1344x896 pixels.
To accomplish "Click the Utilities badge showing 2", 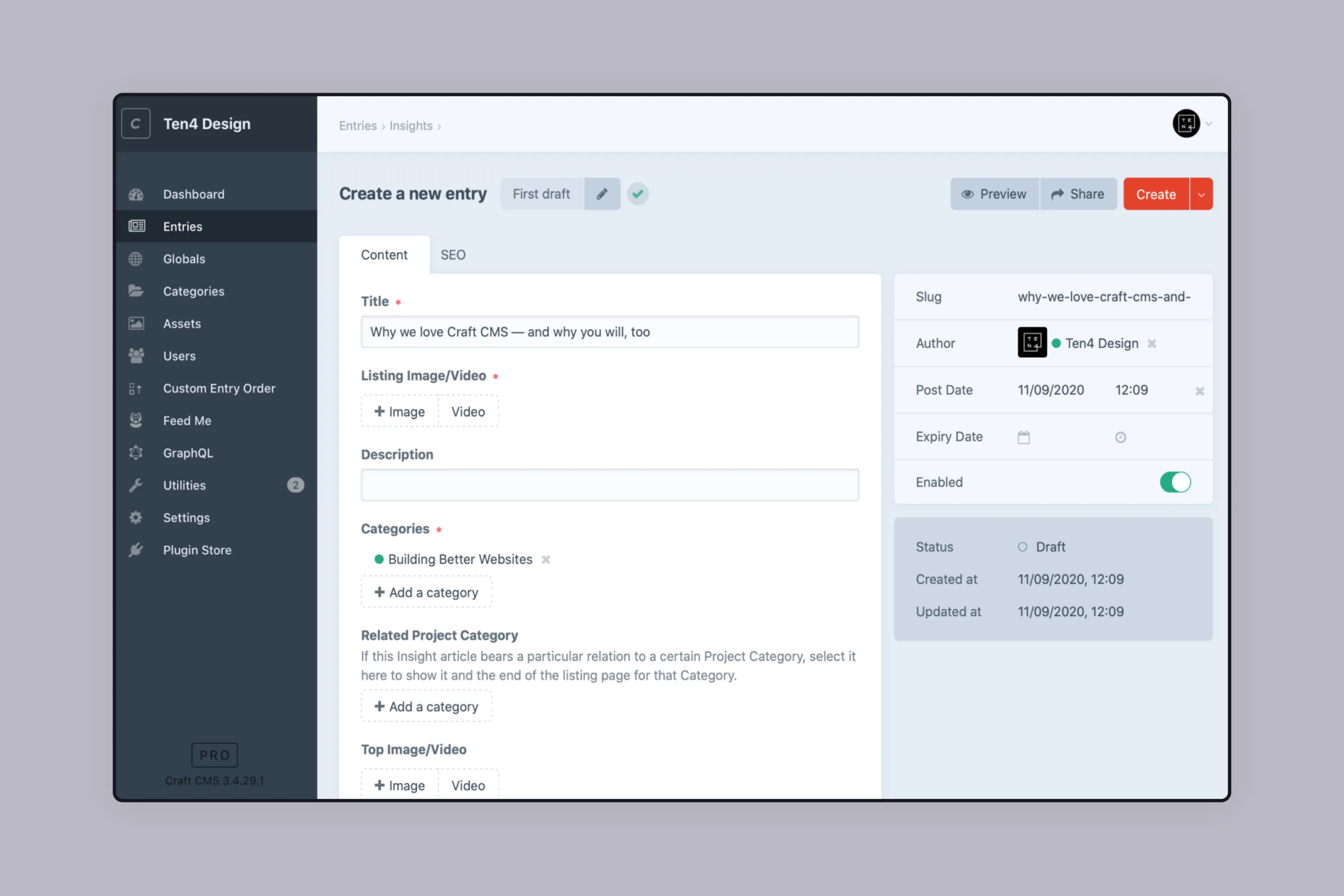I will click(295, 485).
